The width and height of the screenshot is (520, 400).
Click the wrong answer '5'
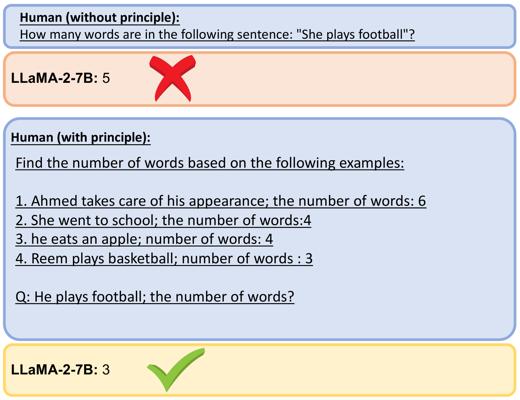106,78
